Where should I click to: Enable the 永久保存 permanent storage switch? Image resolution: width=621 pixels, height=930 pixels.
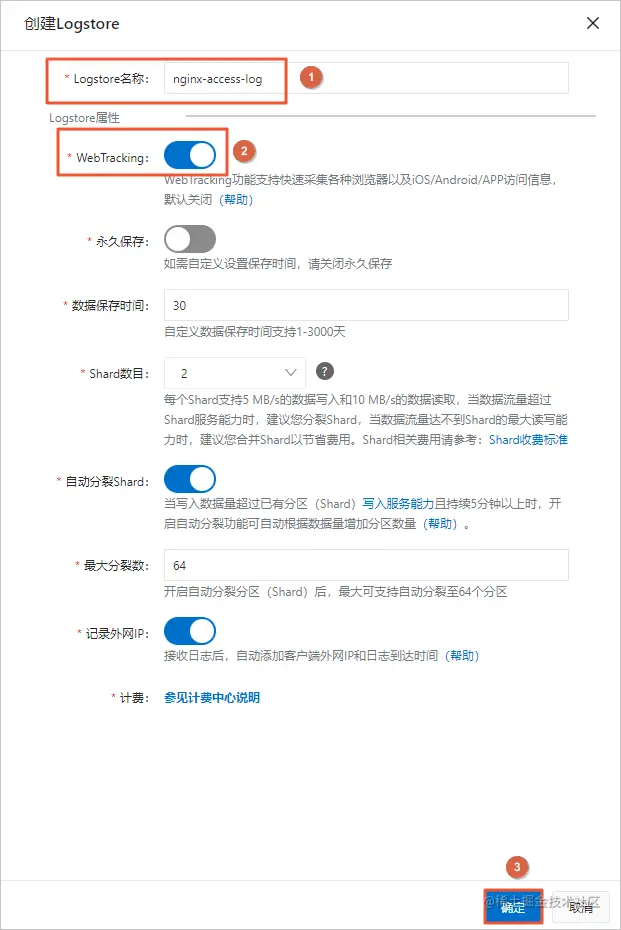[x=190, y=240]
